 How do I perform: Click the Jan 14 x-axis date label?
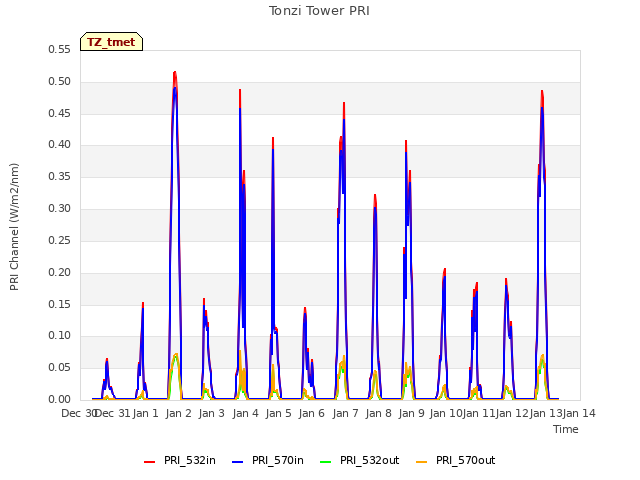click(579, 413)
